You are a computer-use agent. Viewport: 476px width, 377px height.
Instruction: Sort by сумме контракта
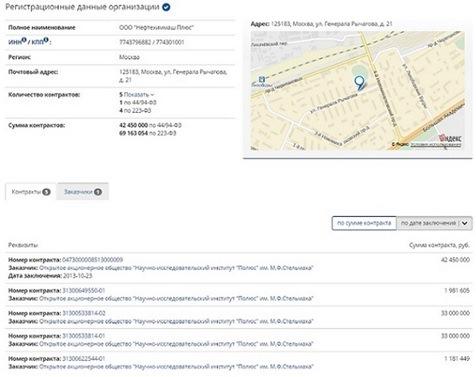[x=364, y=223]
